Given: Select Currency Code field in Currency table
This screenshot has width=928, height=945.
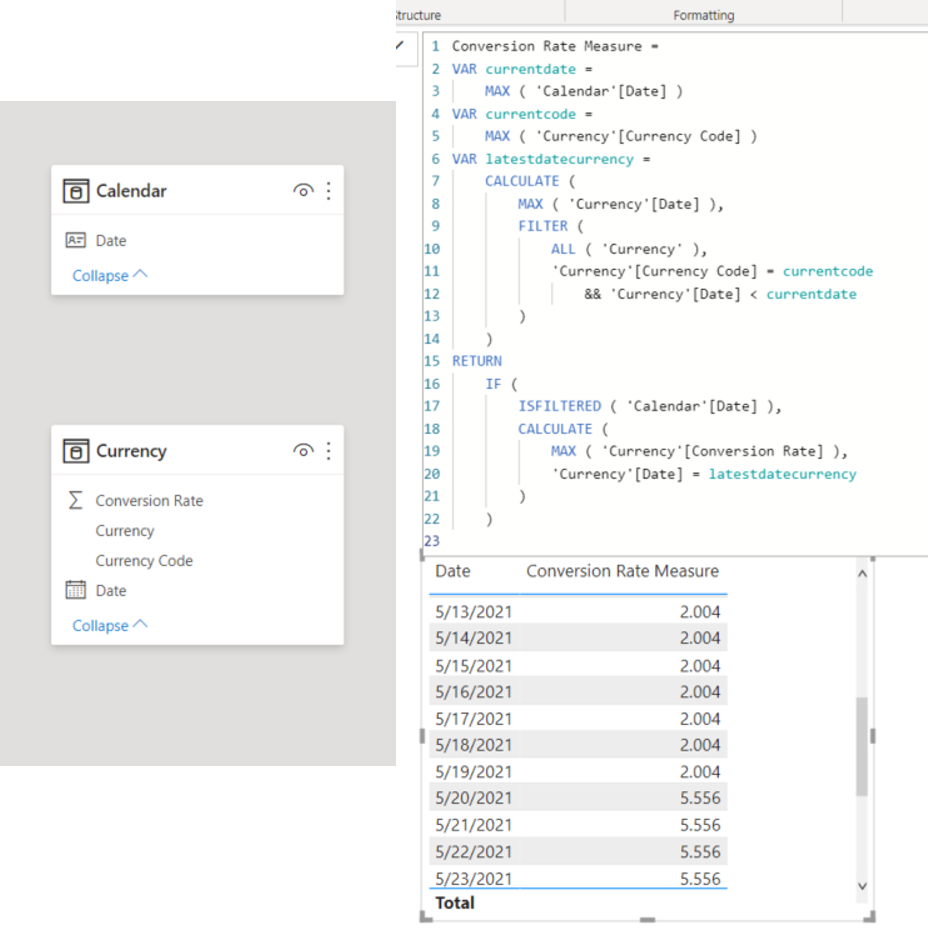Looking at the screenshot, I should tap(144, 560).
